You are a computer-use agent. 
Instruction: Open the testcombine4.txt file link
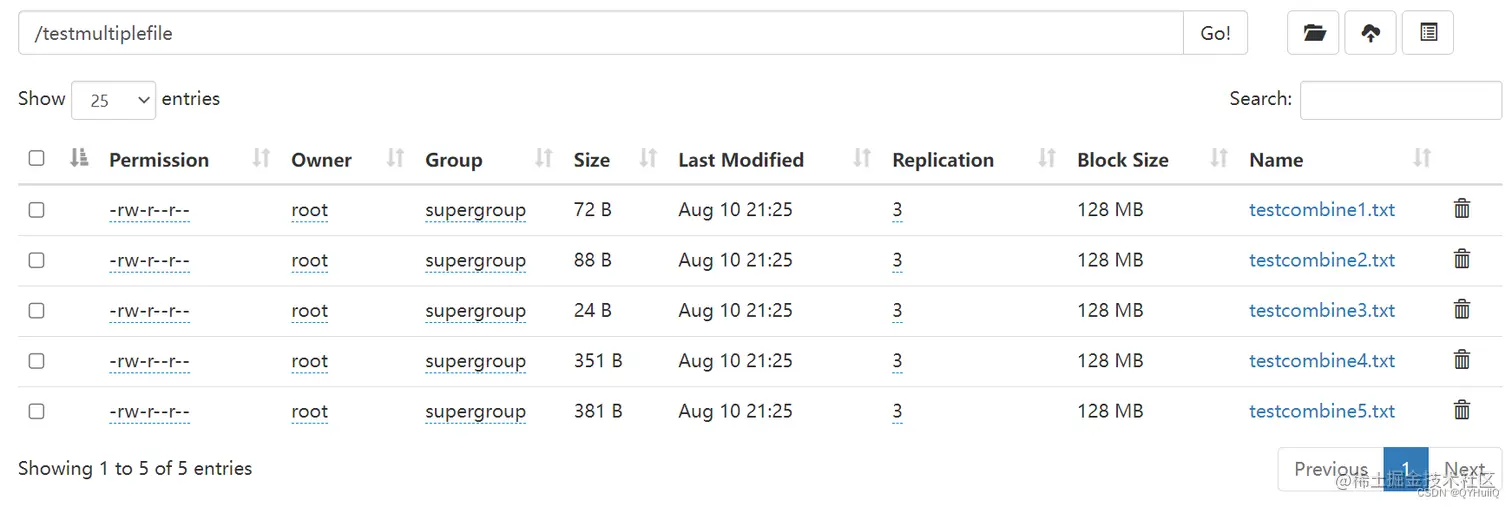coord(1321,361)
